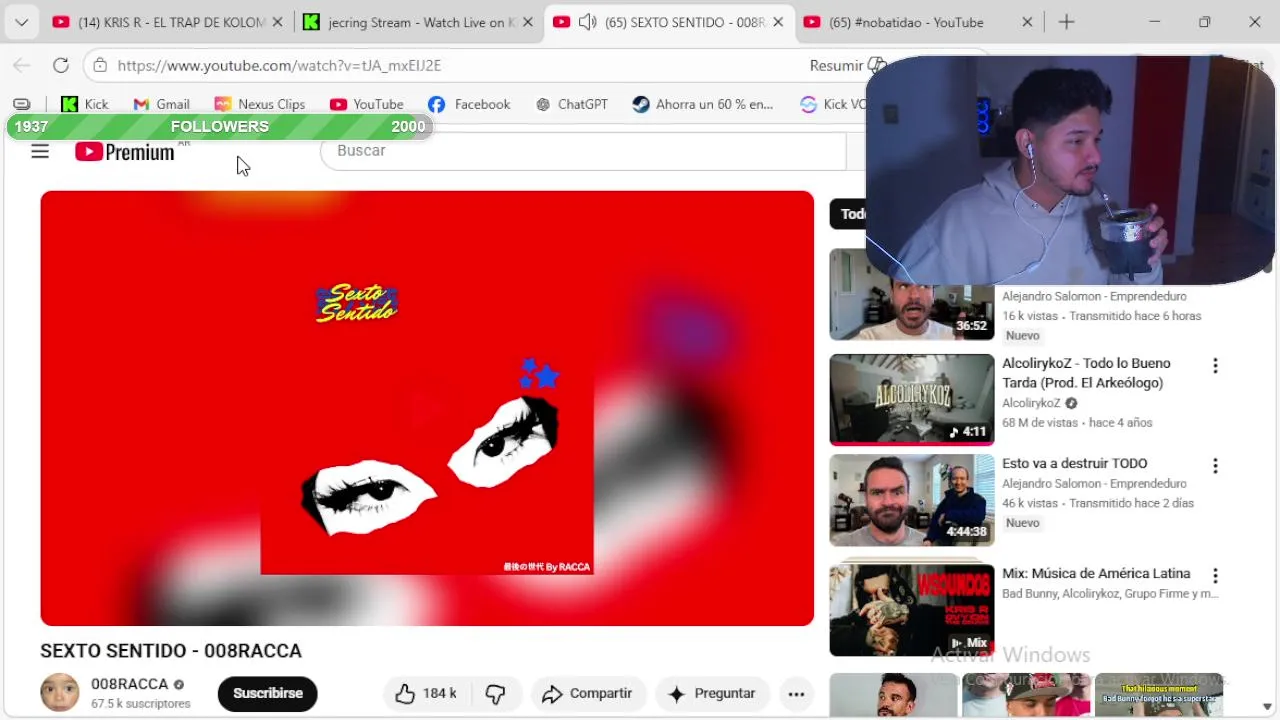
Task: Click the bookmarks bar leftmost icon
Action: 22,104
